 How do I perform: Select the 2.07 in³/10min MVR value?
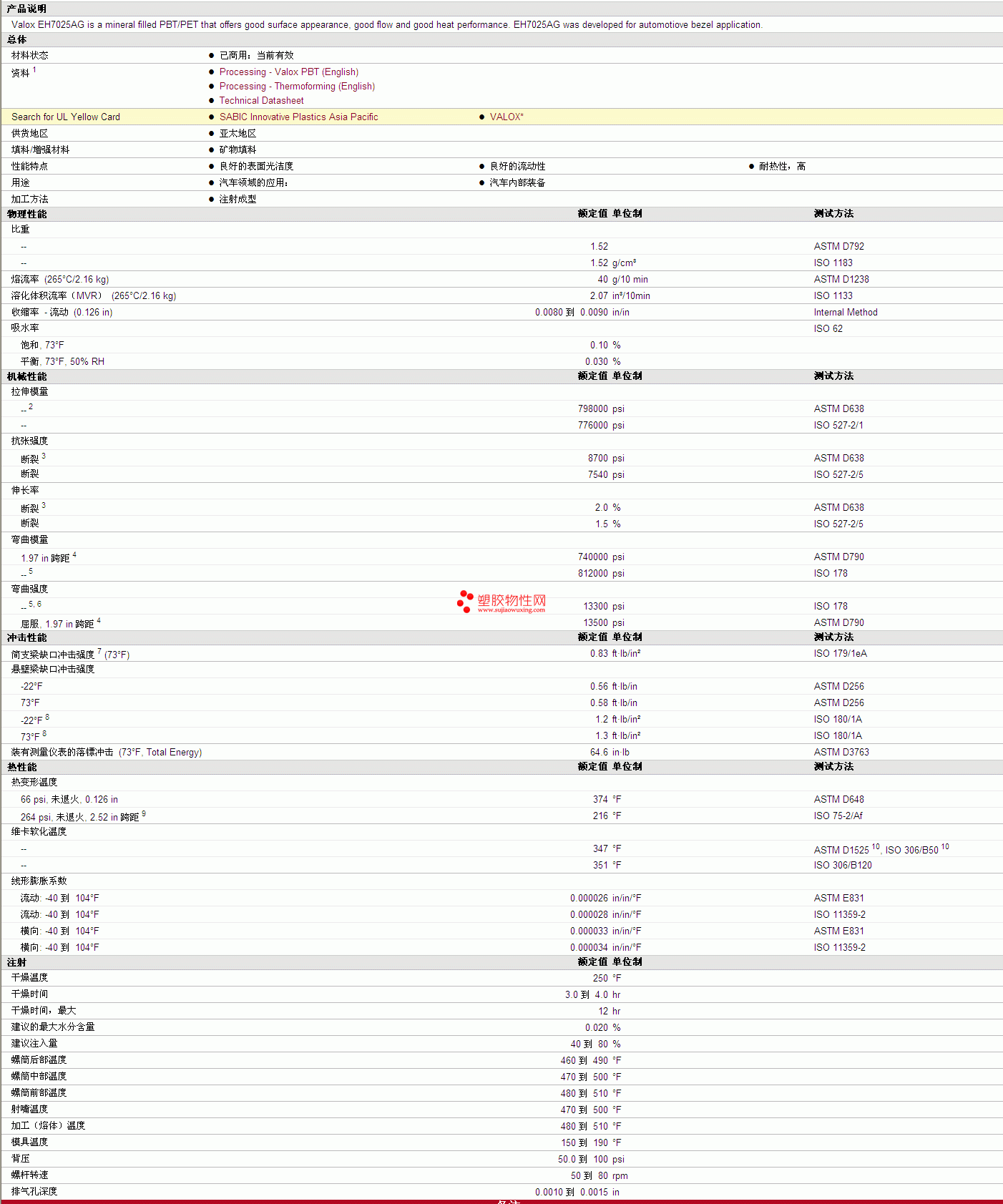tap(620, 295)
